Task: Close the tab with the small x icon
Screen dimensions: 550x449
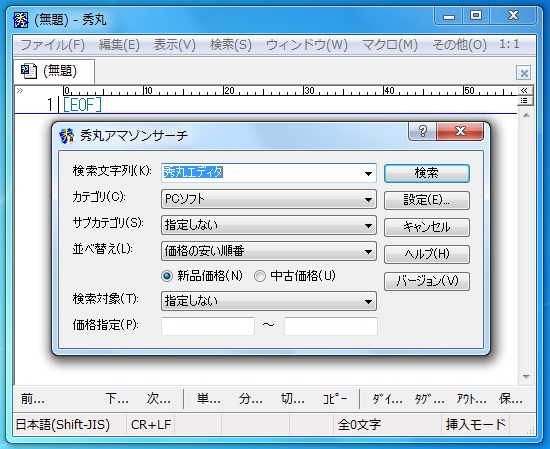Action: [524, 73]
